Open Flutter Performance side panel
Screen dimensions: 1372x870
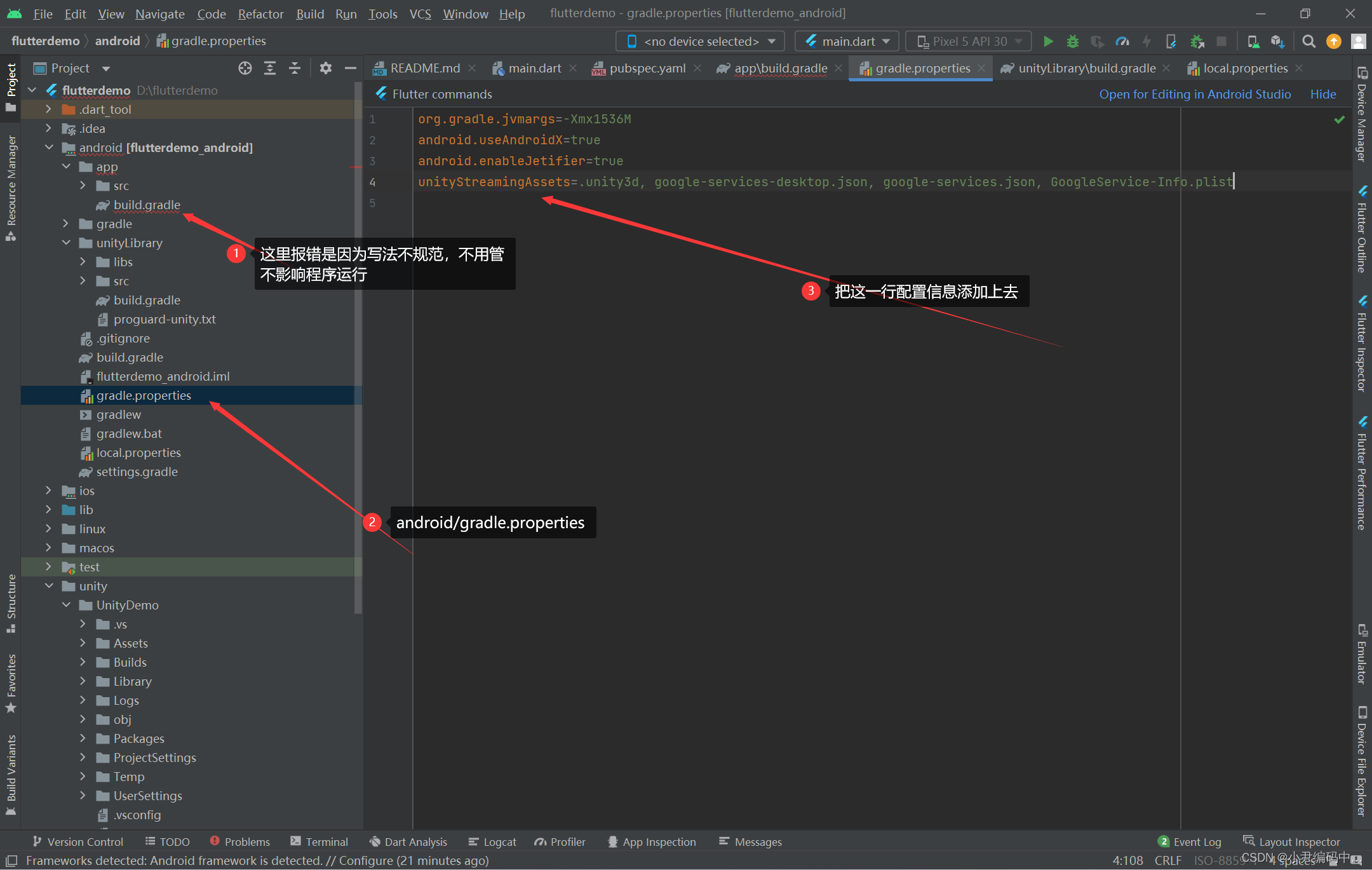pos(1362,473)
